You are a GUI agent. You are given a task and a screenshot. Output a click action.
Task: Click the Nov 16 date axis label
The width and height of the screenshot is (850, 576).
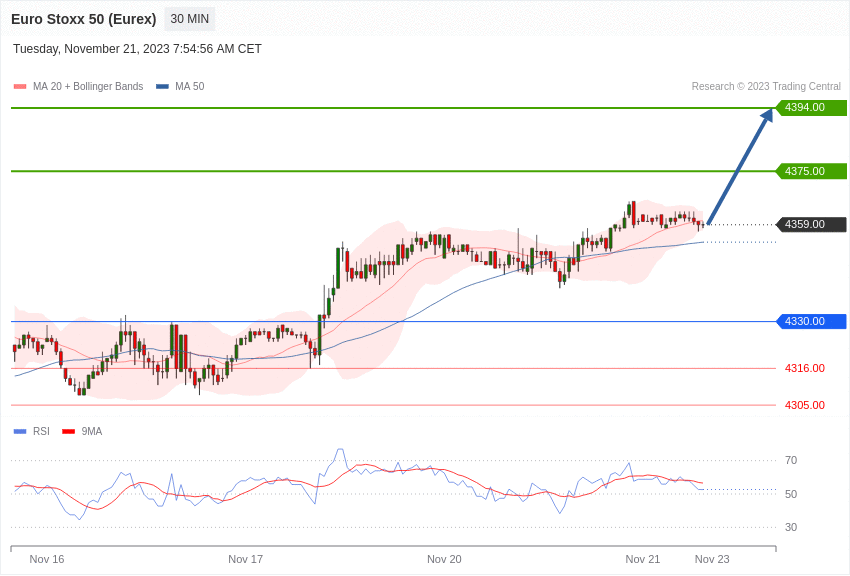tap(47, 559)
